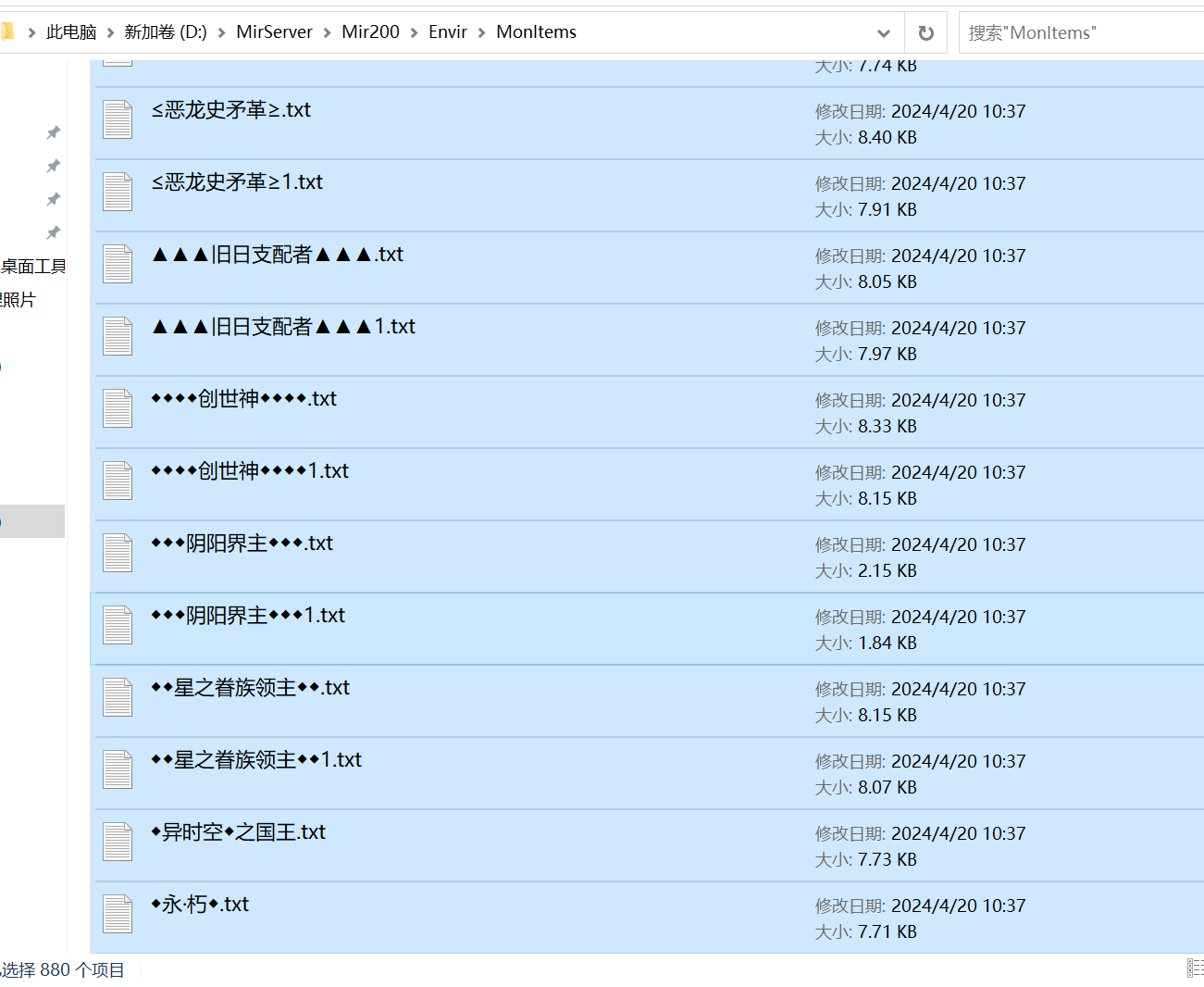The width and height of the screenshot is (1204, 987).
Task: Click the size value 1.84 KB
Action: (887, 643)
